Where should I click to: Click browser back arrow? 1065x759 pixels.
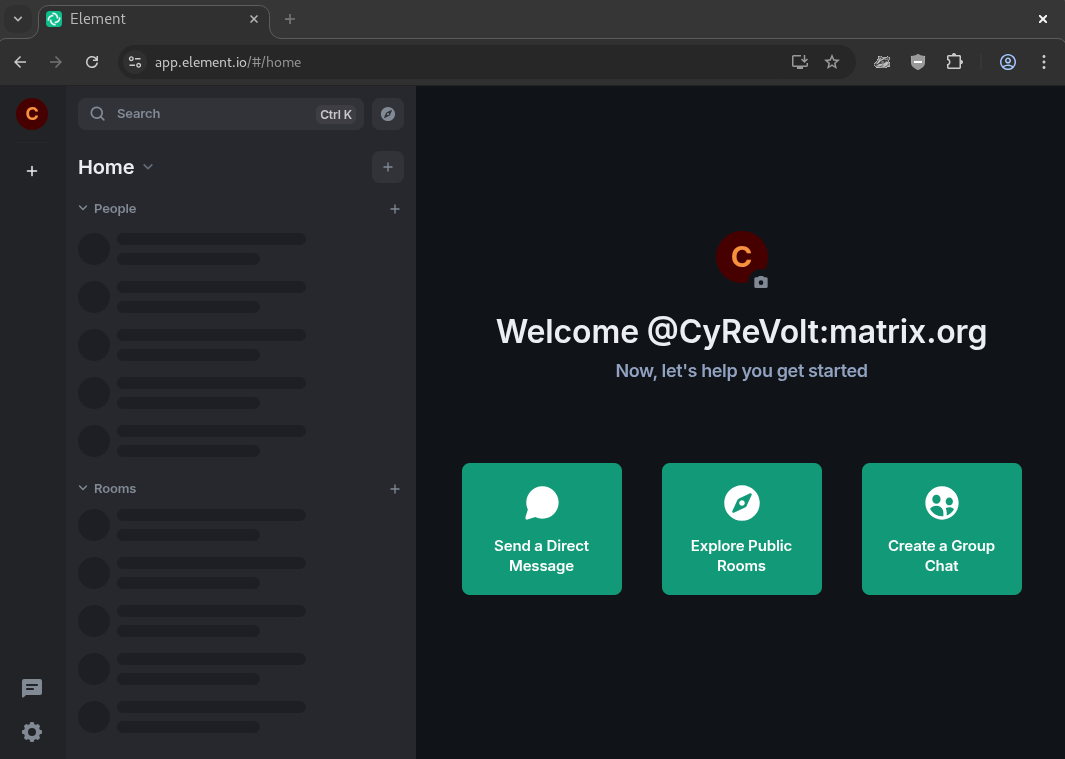click(20, 62)
